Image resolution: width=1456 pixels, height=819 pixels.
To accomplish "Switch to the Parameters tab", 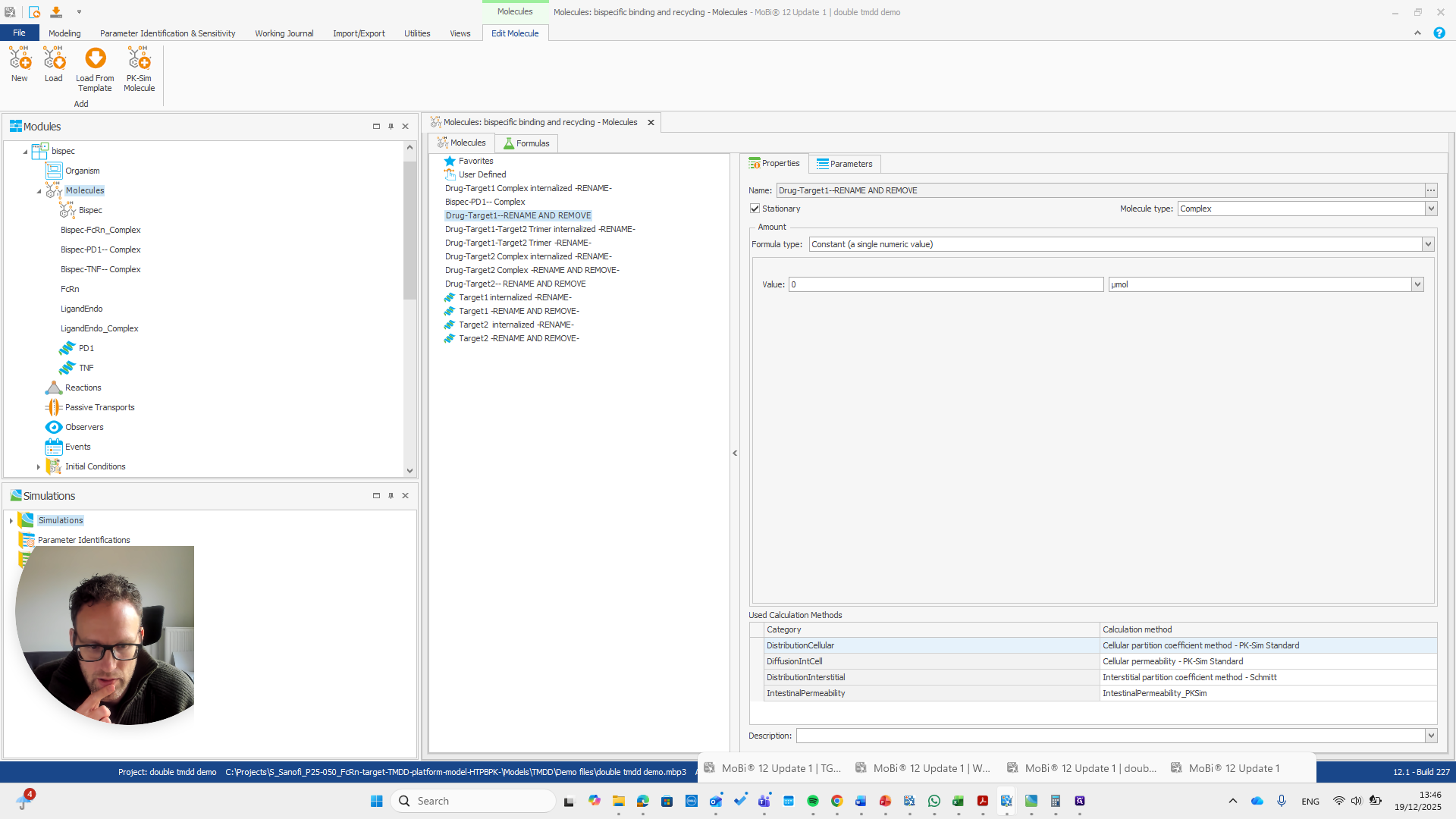I will tap(844, 164).
